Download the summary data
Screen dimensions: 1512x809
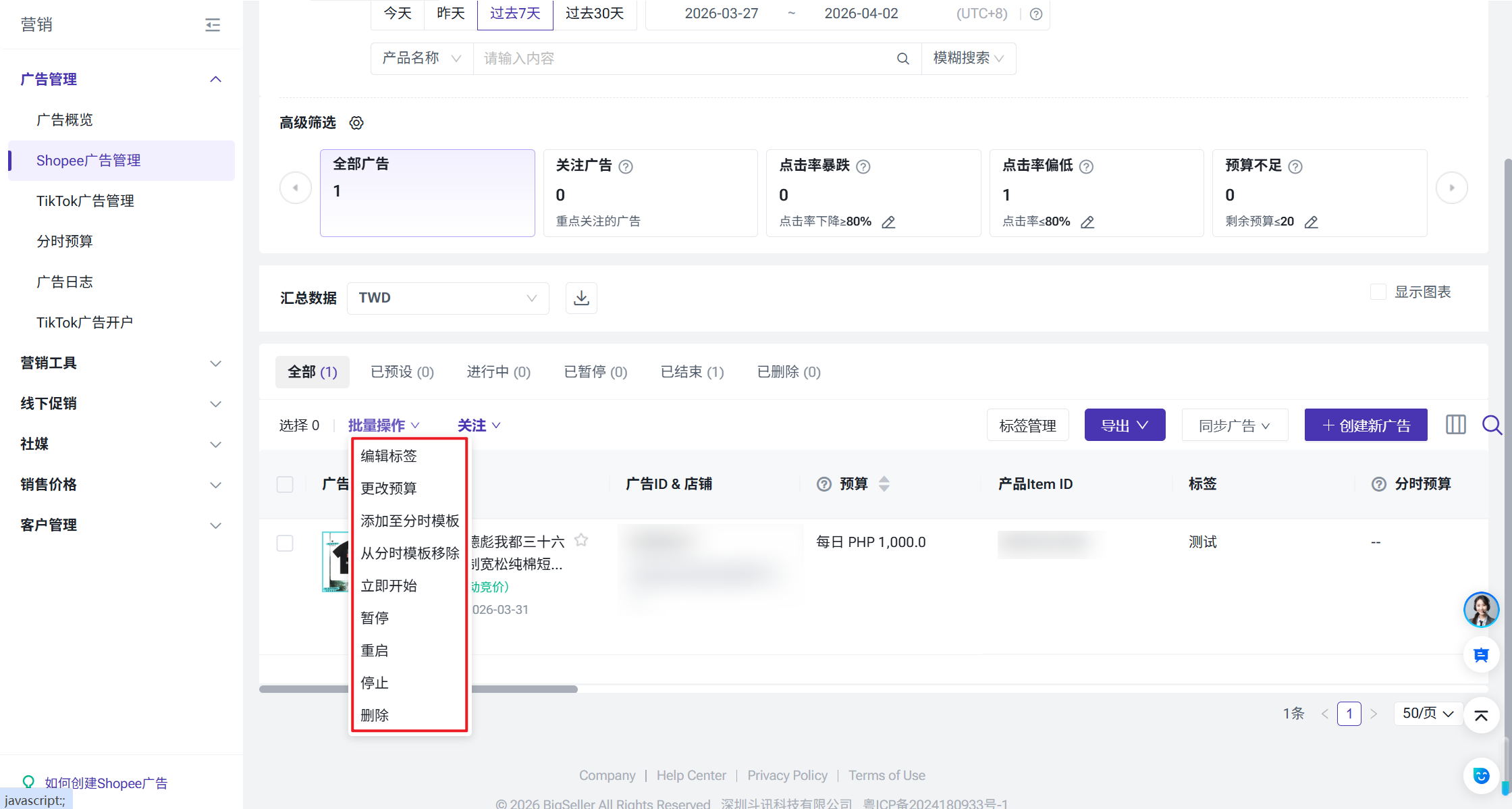click(x=581, y=298)
